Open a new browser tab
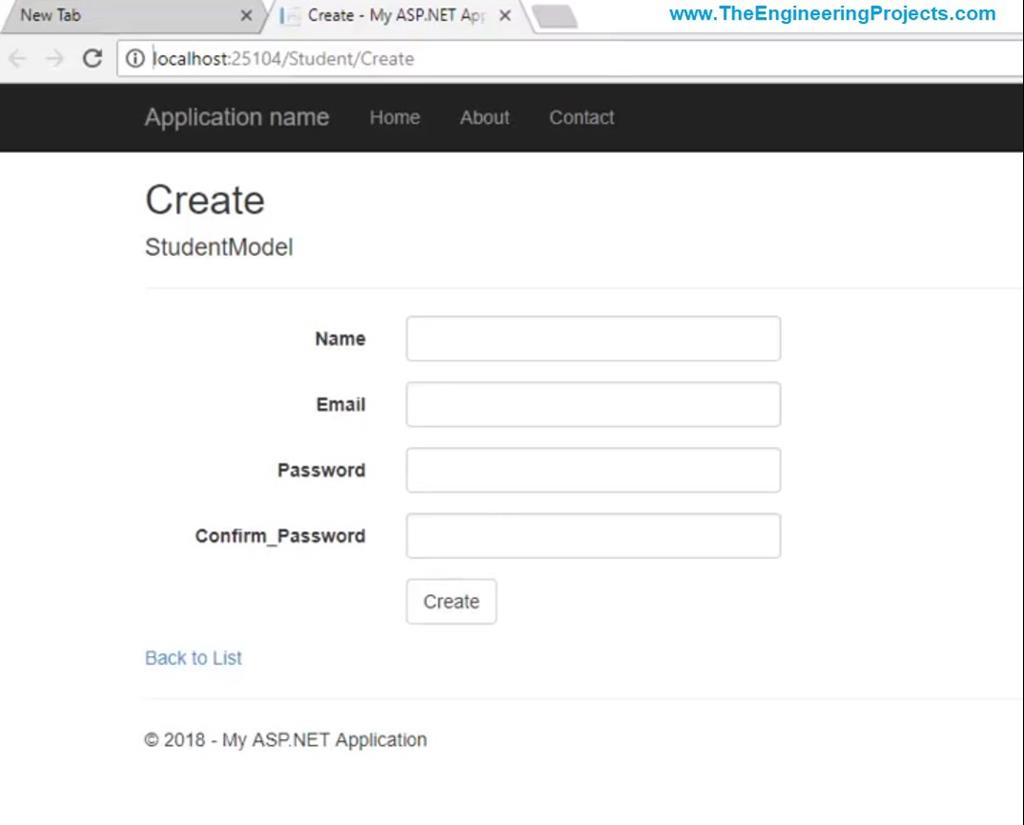Viewport: 1024px width, 825px height. 556,16
